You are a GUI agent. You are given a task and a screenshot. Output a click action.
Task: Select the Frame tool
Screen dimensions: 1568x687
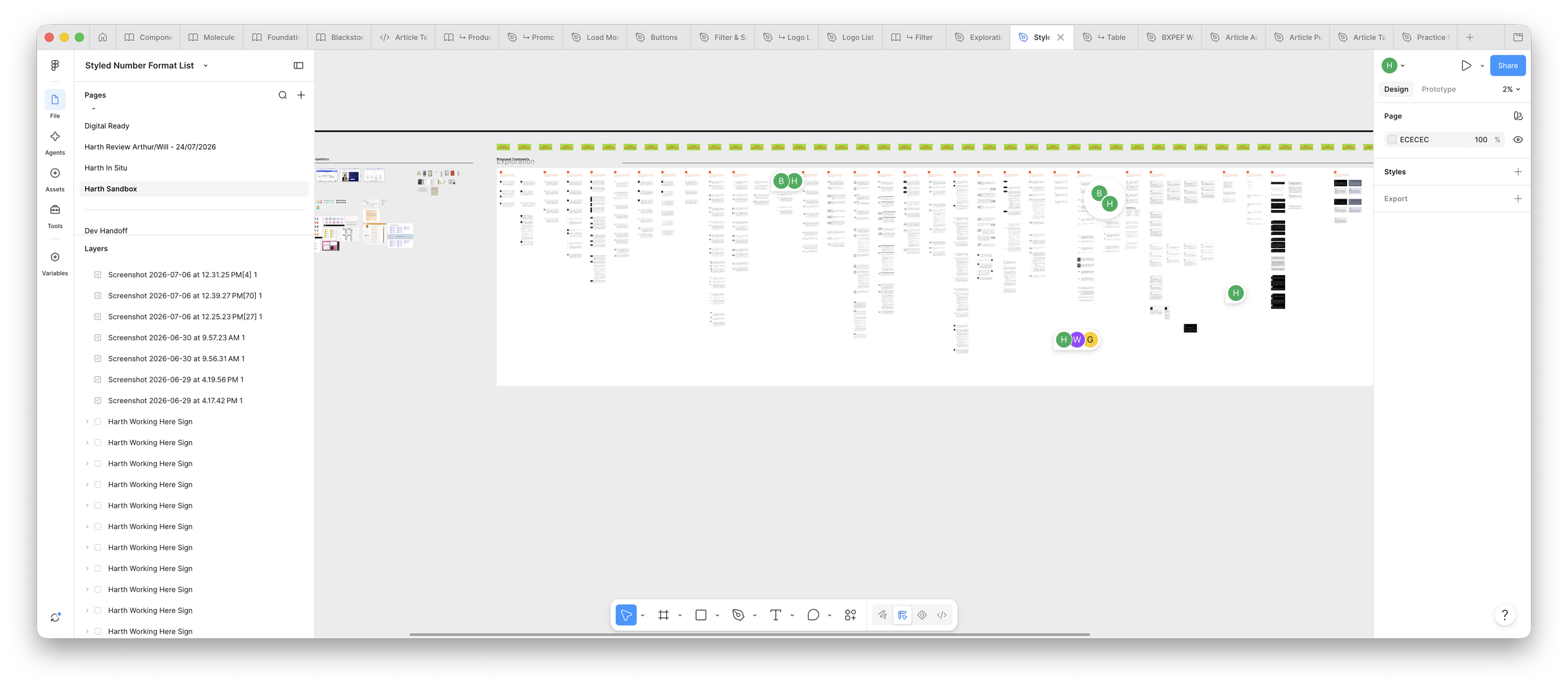pyautogui.click(x=664, y=615)
